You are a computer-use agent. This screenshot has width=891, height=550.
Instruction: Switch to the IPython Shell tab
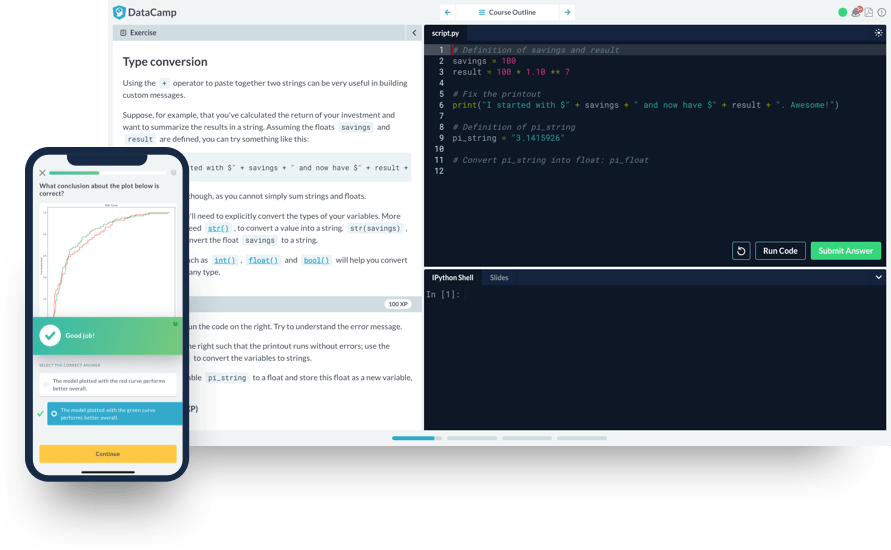(x=452, y=277)
